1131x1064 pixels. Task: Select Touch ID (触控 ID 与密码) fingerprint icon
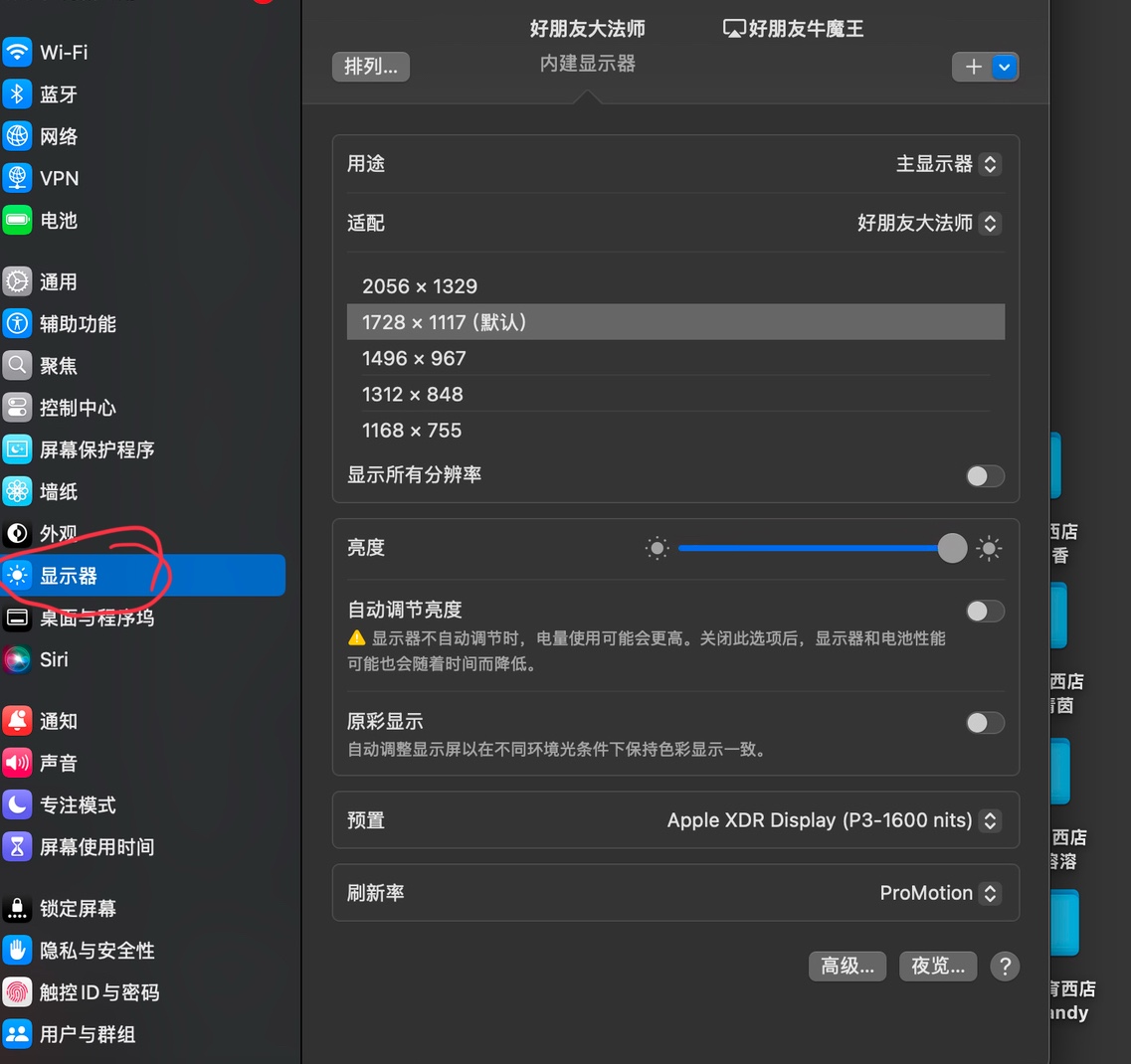pyautogui.click(x=17, y=992)
